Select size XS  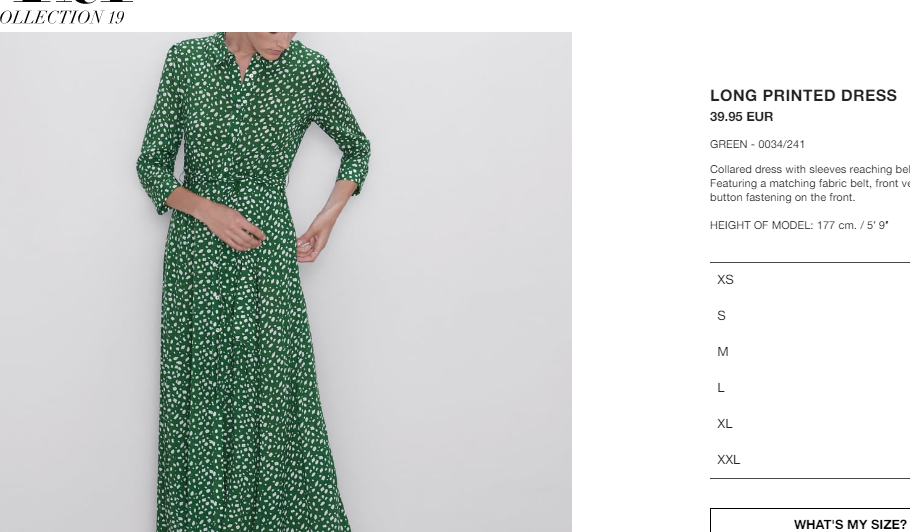pyautogui.click(x=810, y=280)
